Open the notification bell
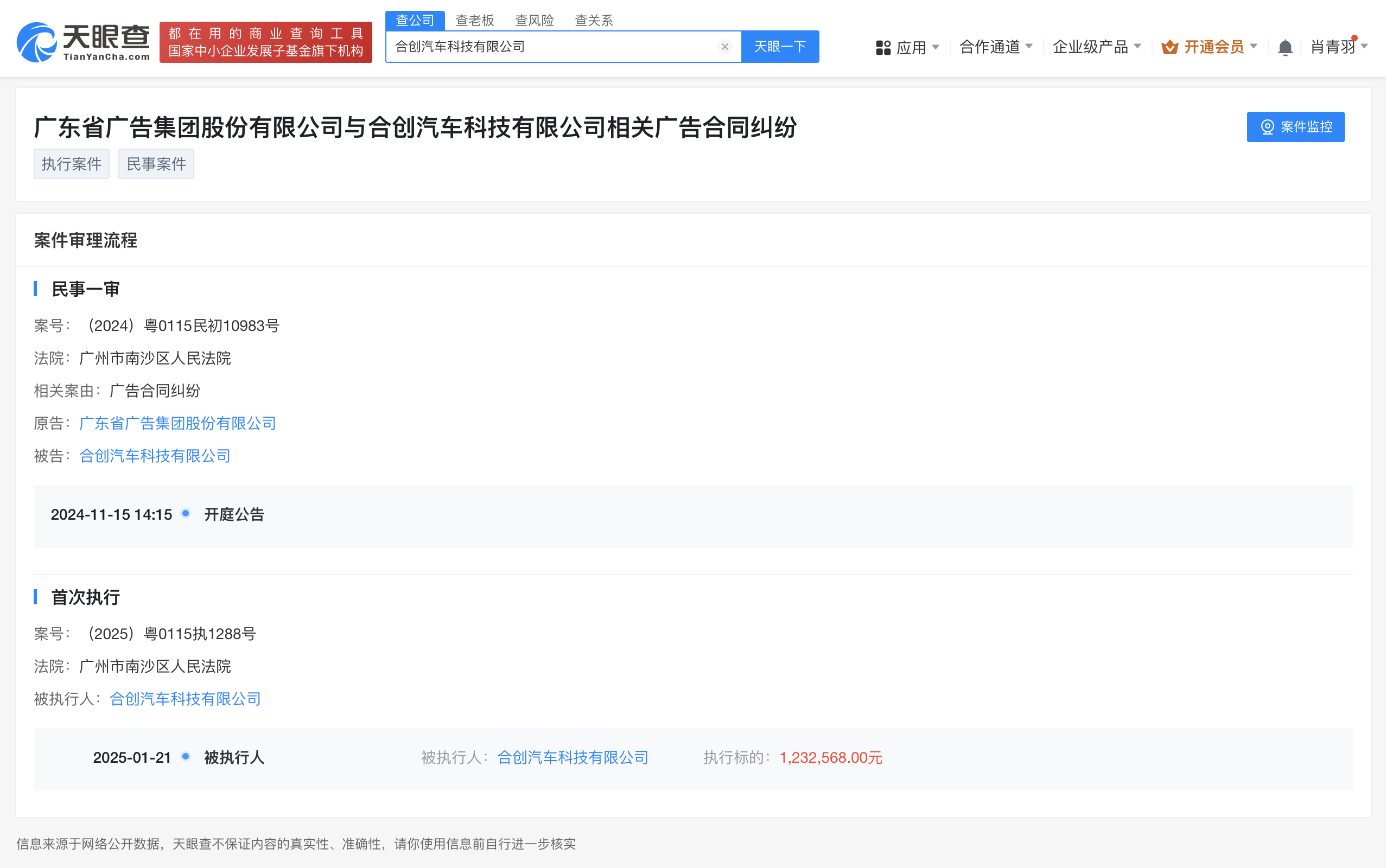1386x868 pixels. [x=1285, y=48]
